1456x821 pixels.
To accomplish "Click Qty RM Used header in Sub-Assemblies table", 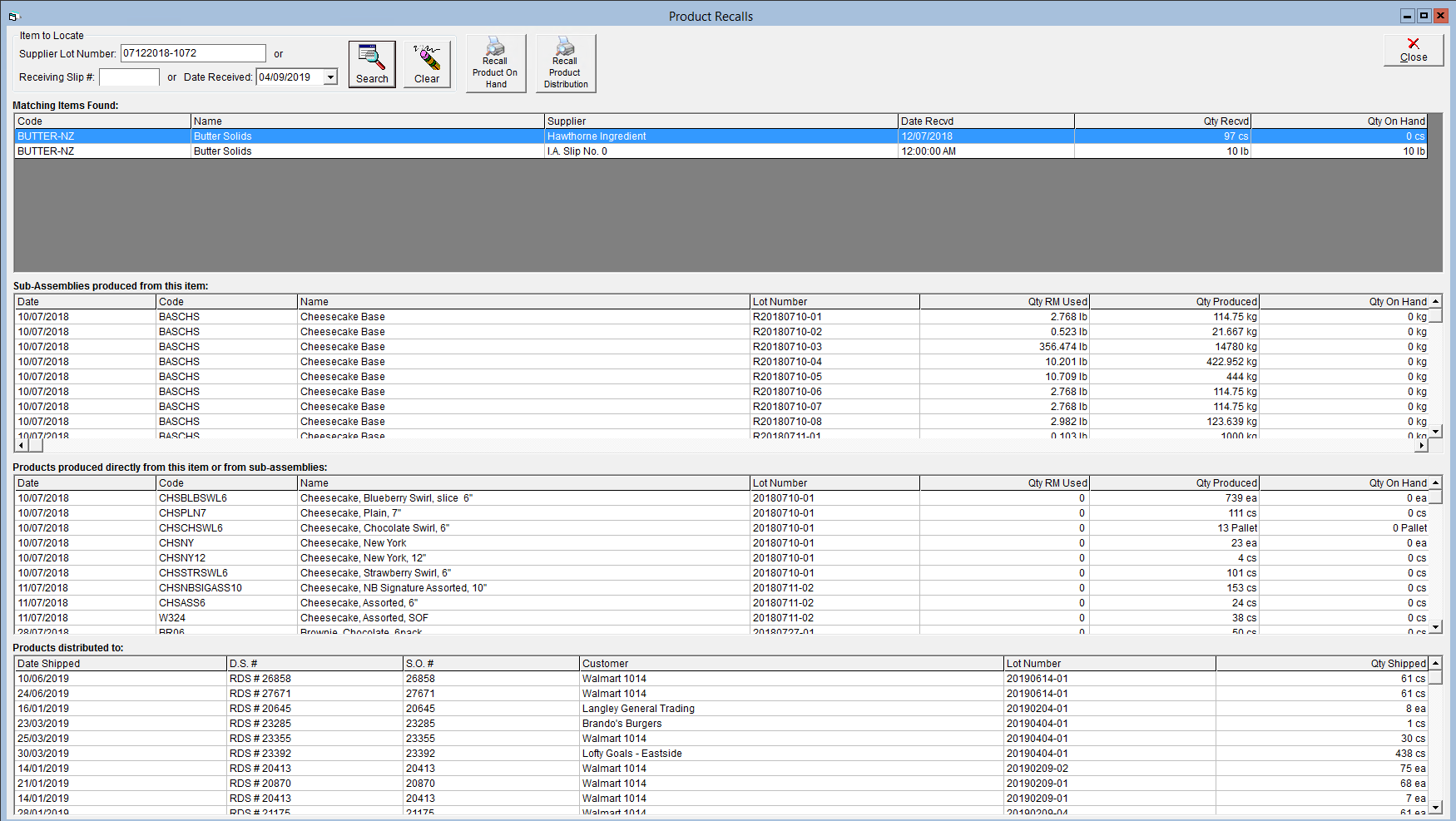I will click(x=1004, y=302).
